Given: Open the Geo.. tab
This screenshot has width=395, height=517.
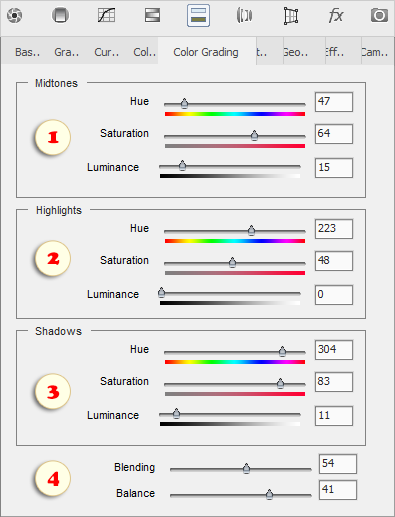Looking at the screenshot, I should [x=295, y=52].
